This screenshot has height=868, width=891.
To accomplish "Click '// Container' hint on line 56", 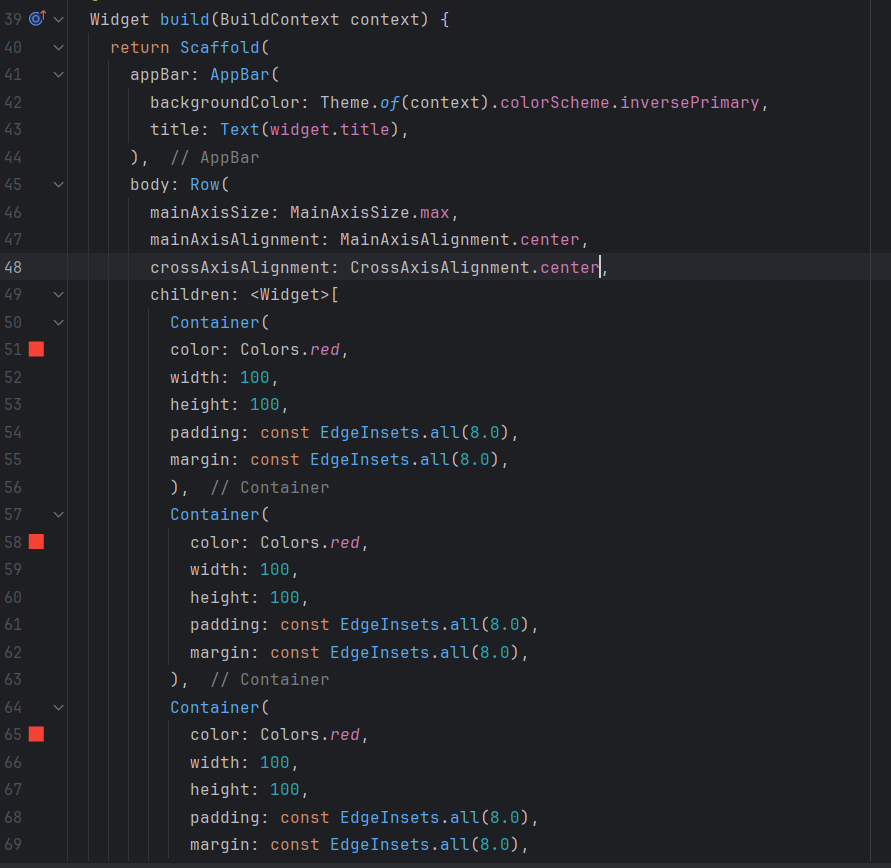I will [270, 487].
